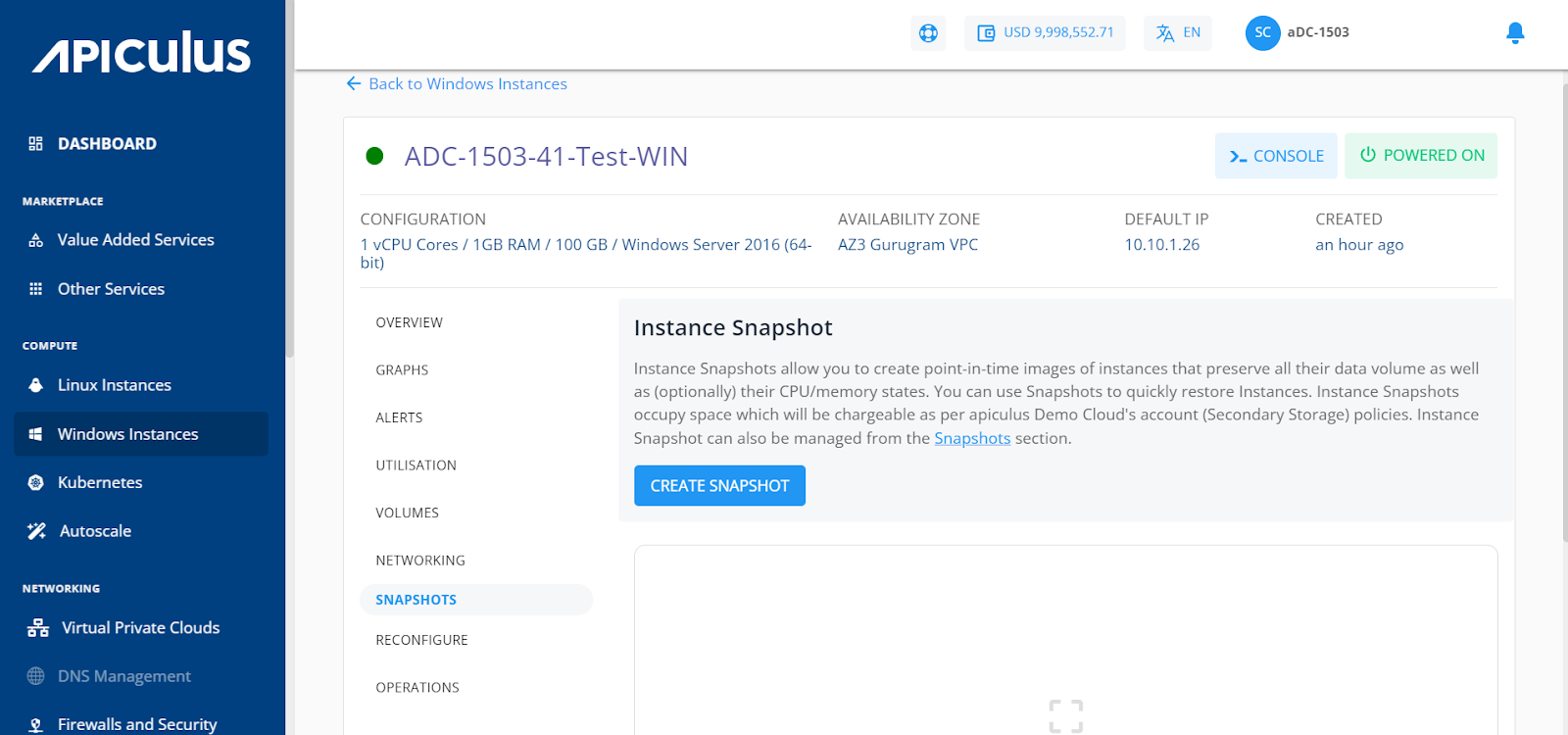
Task: Select the Networking tab
Action: (x=420, y=561)
